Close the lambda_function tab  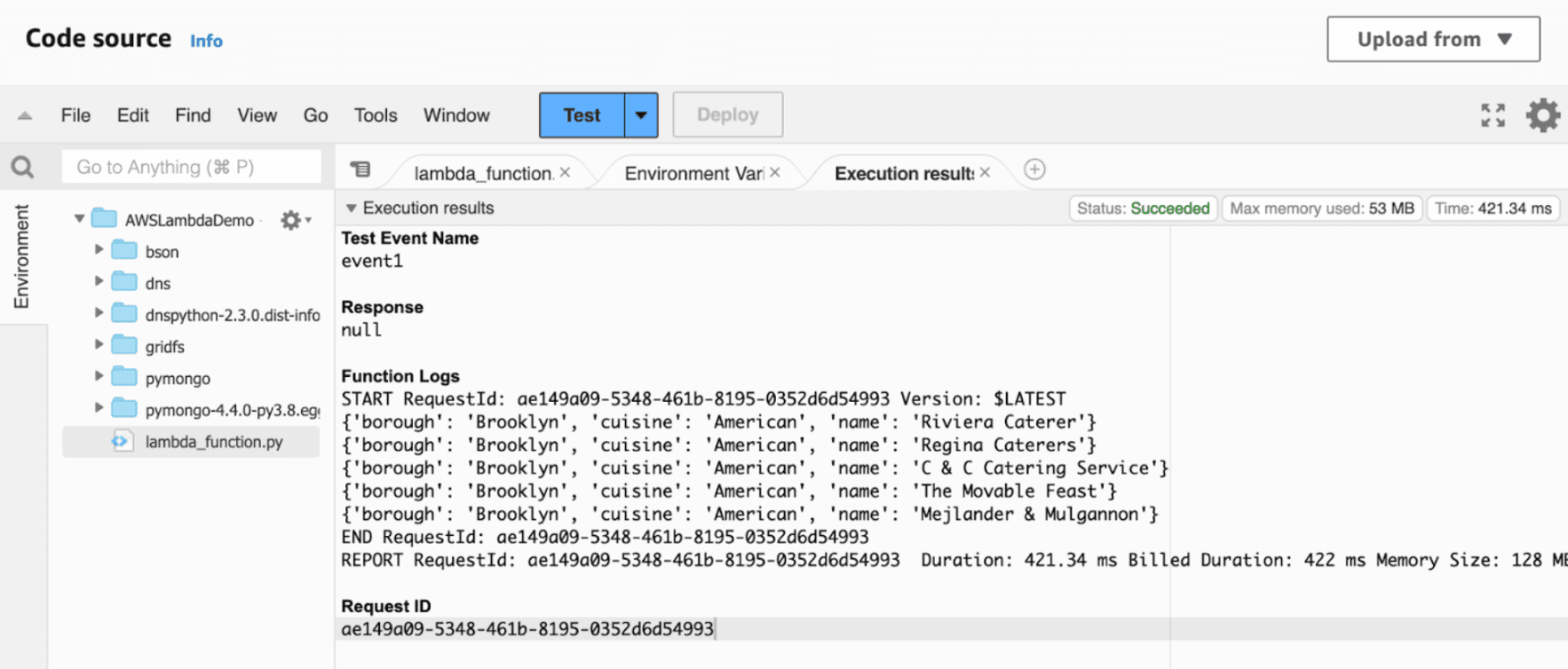click(x=565, y=173)
